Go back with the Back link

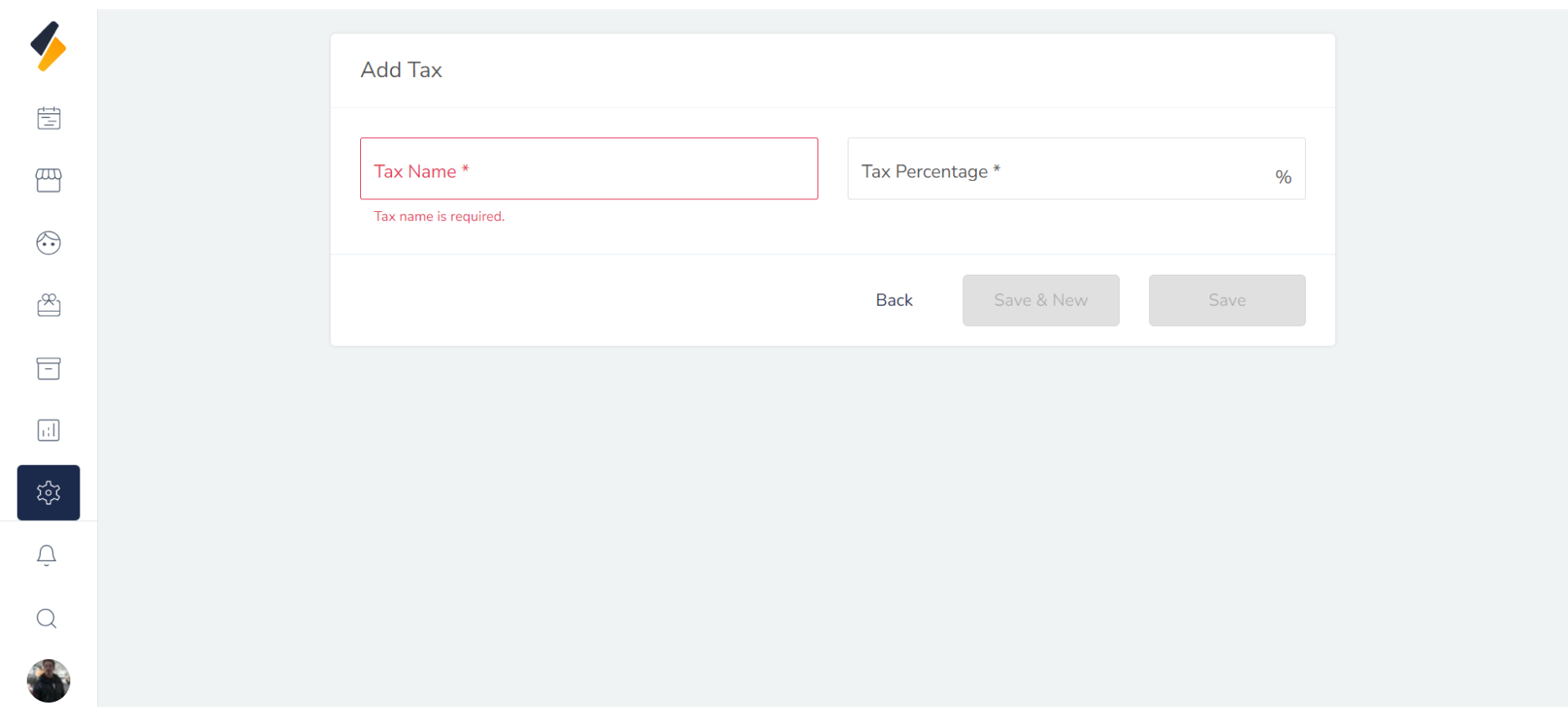894,300
